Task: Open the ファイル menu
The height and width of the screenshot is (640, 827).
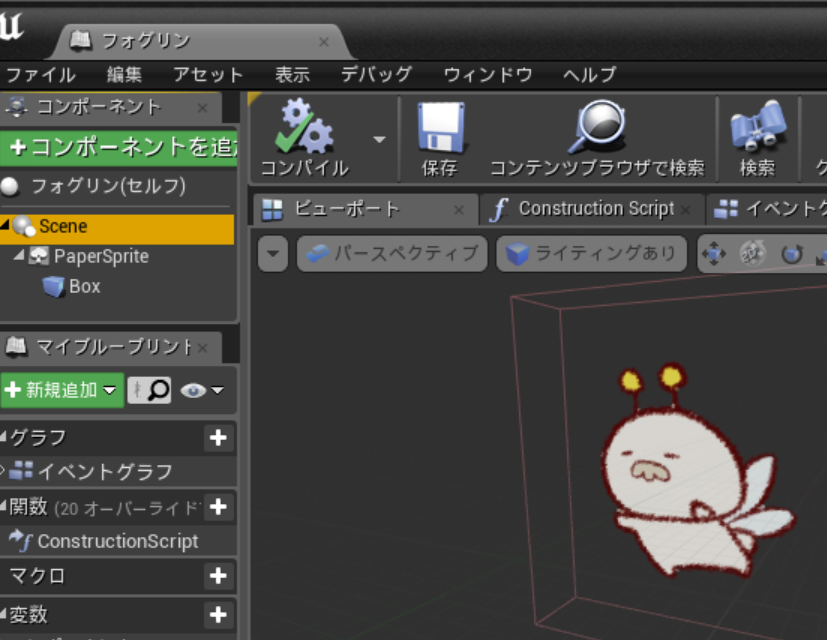Action: [41, 74]
